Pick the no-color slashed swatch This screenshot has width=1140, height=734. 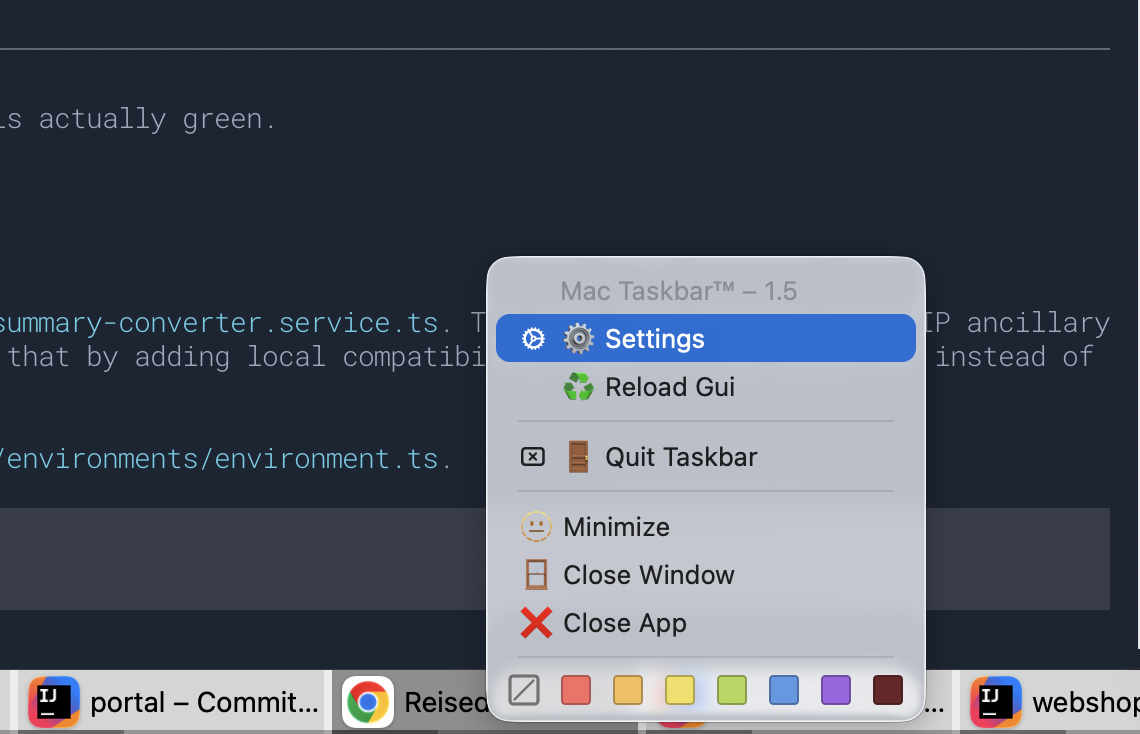click(x=524, y=690)
